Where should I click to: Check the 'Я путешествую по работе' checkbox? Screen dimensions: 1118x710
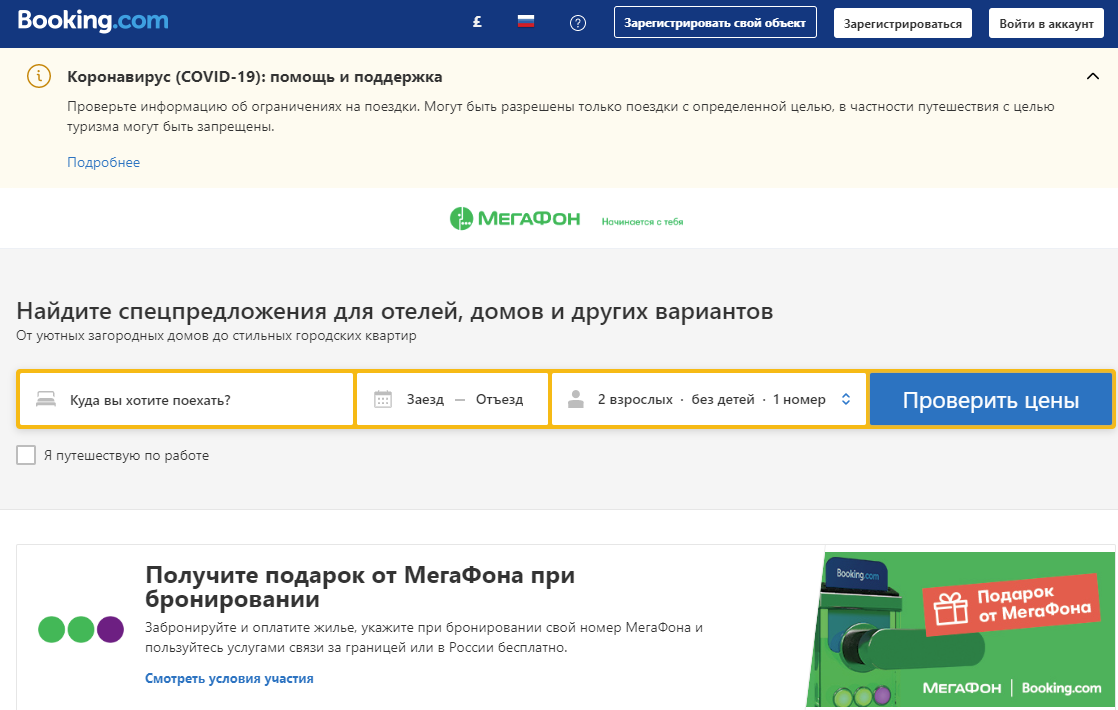(26, 455)
